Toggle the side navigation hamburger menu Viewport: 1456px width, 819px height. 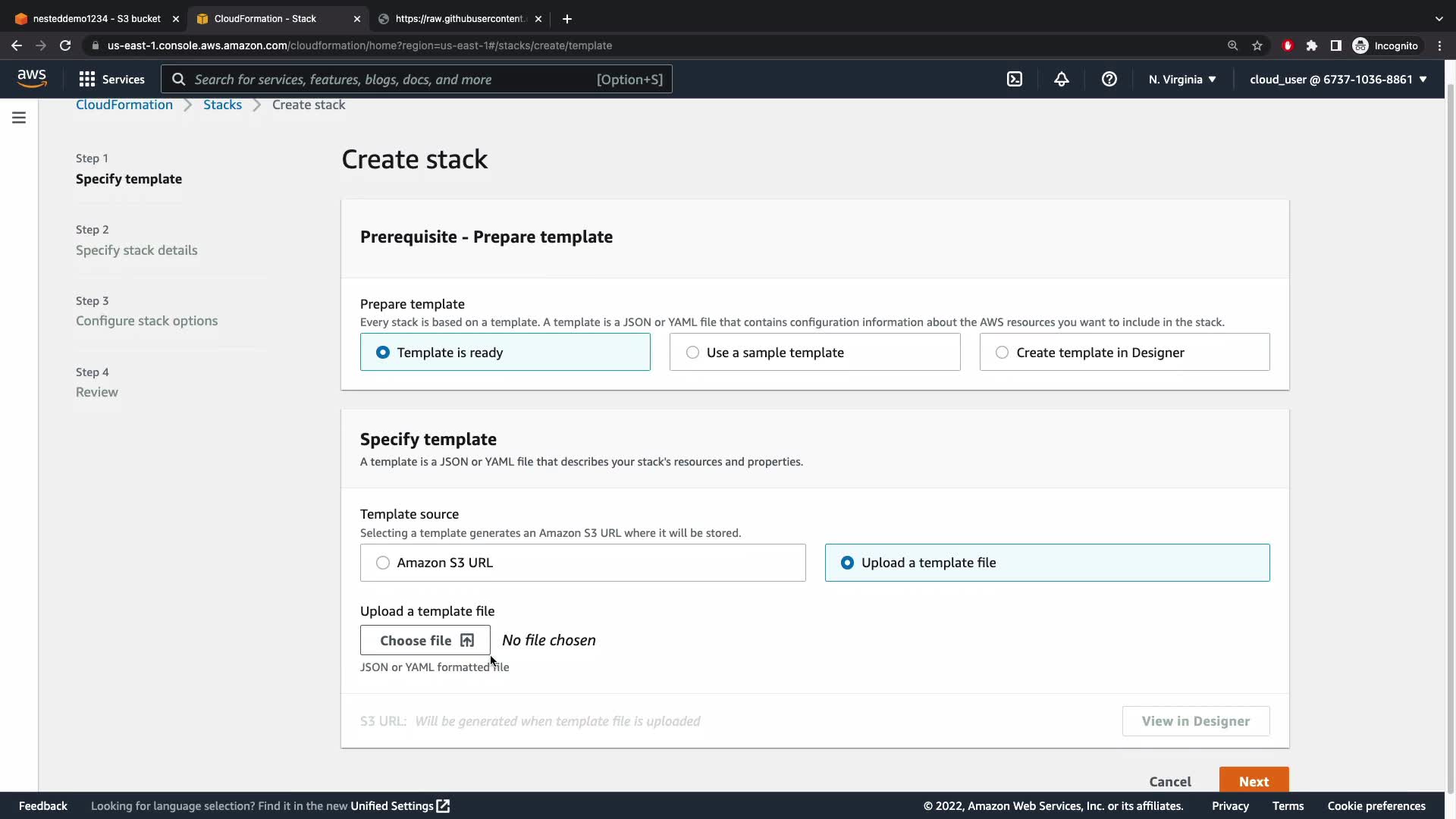[x=19, y=118]
